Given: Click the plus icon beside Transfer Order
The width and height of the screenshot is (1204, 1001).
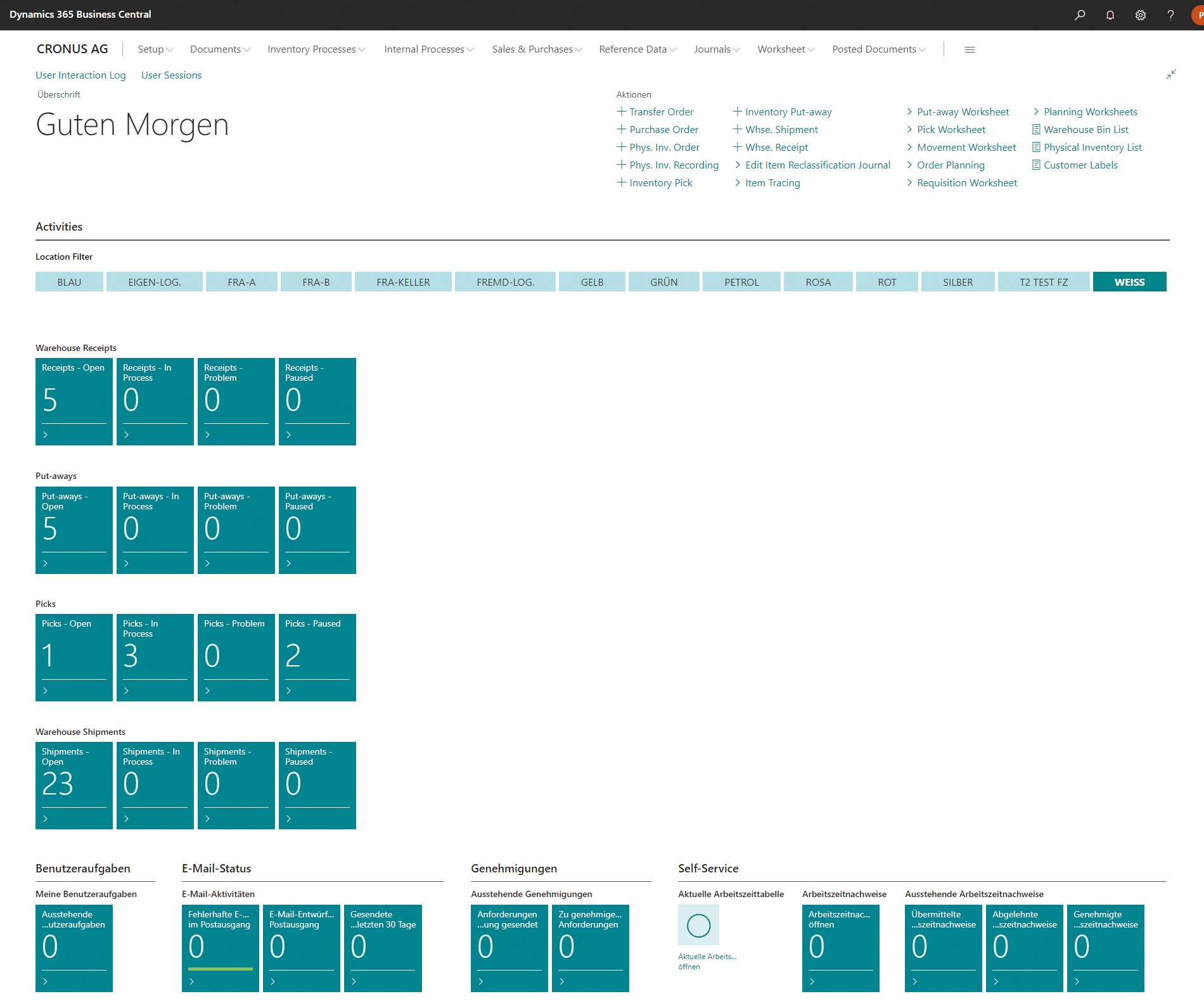Looking at the screenshot, I should click(622, 112).
